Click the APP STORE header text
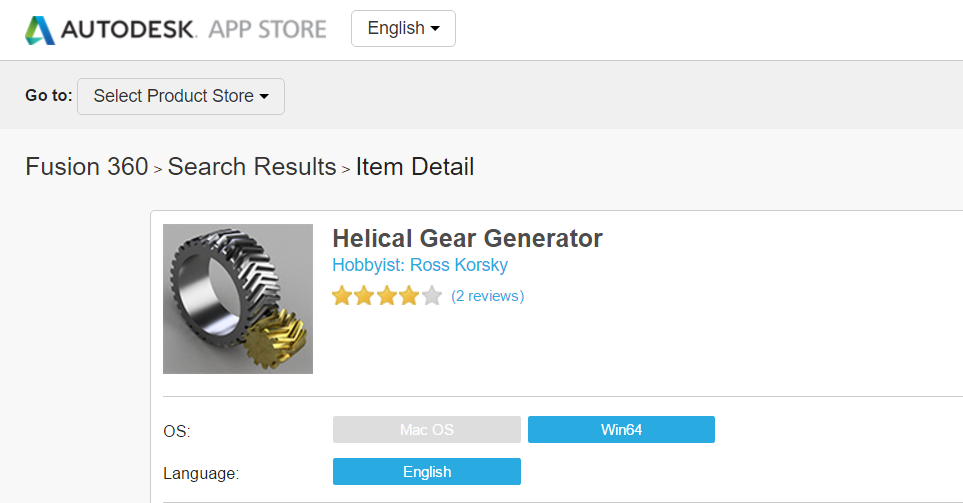The image size is (963, 503). (267, 29)
